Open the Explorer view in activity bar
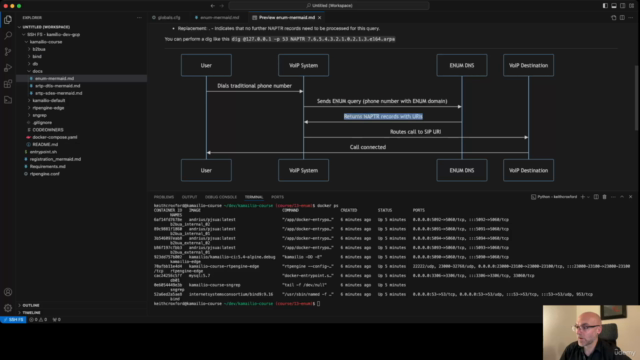640x360 pixels. point(8,20)
